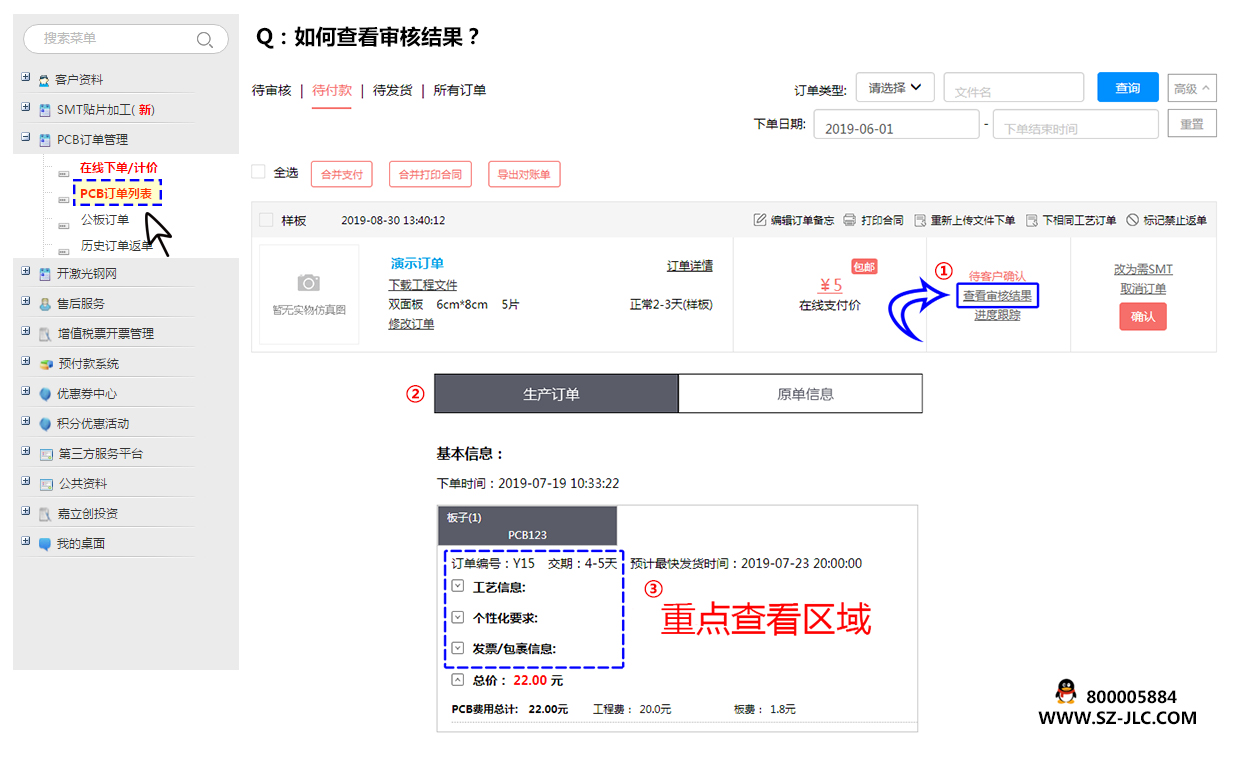This screenshot has height=764, width=1247.
Task: Select the 原单信息 tab
Action: click(x=800, y=394)
